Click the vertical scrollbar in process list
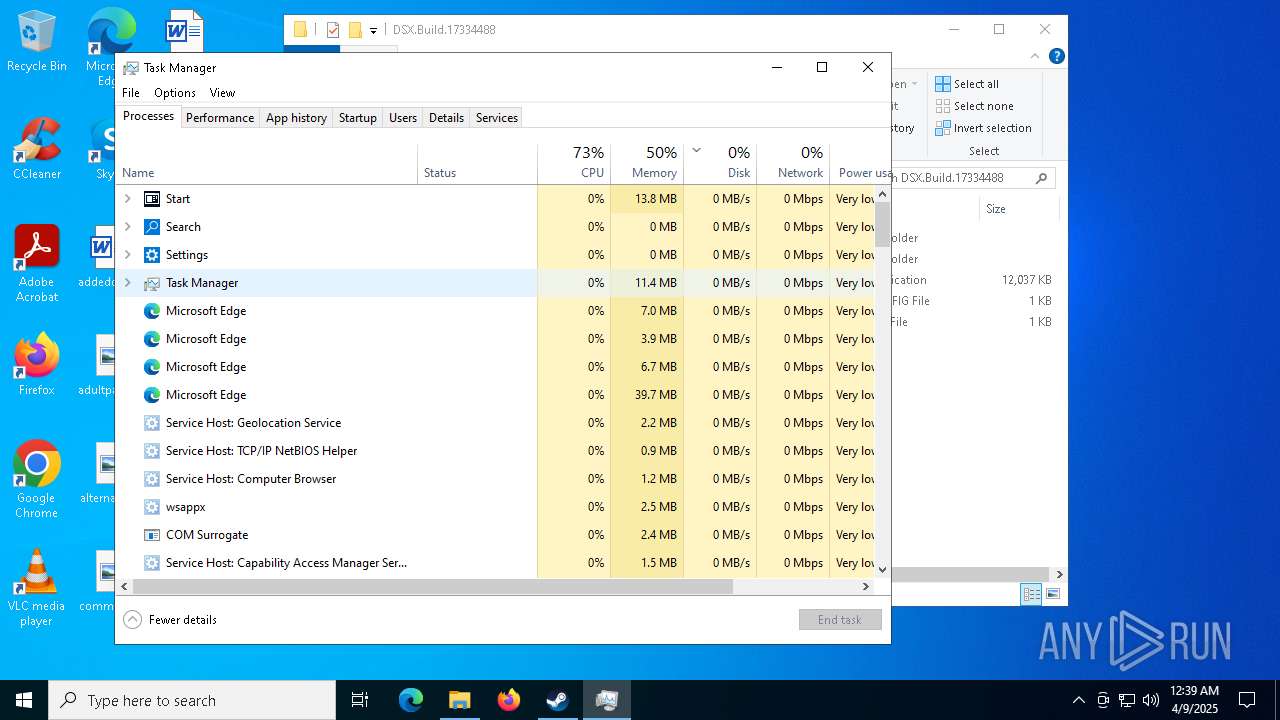 882,225
